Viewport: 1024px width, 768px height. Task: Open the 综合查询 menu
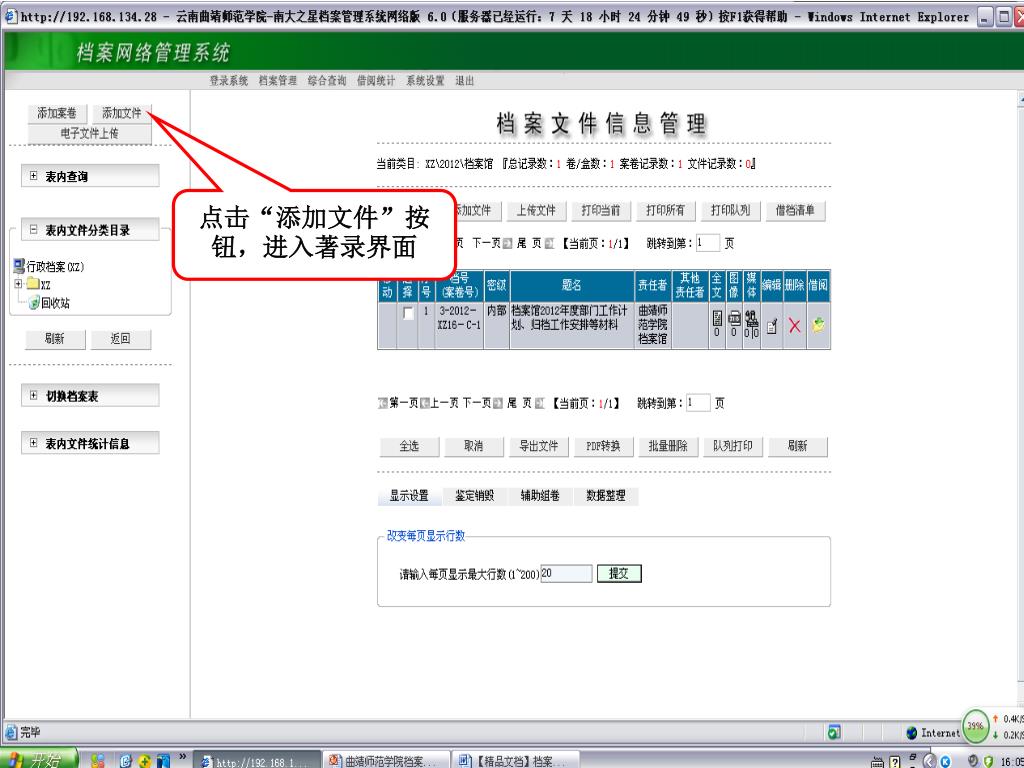(327, 80)
